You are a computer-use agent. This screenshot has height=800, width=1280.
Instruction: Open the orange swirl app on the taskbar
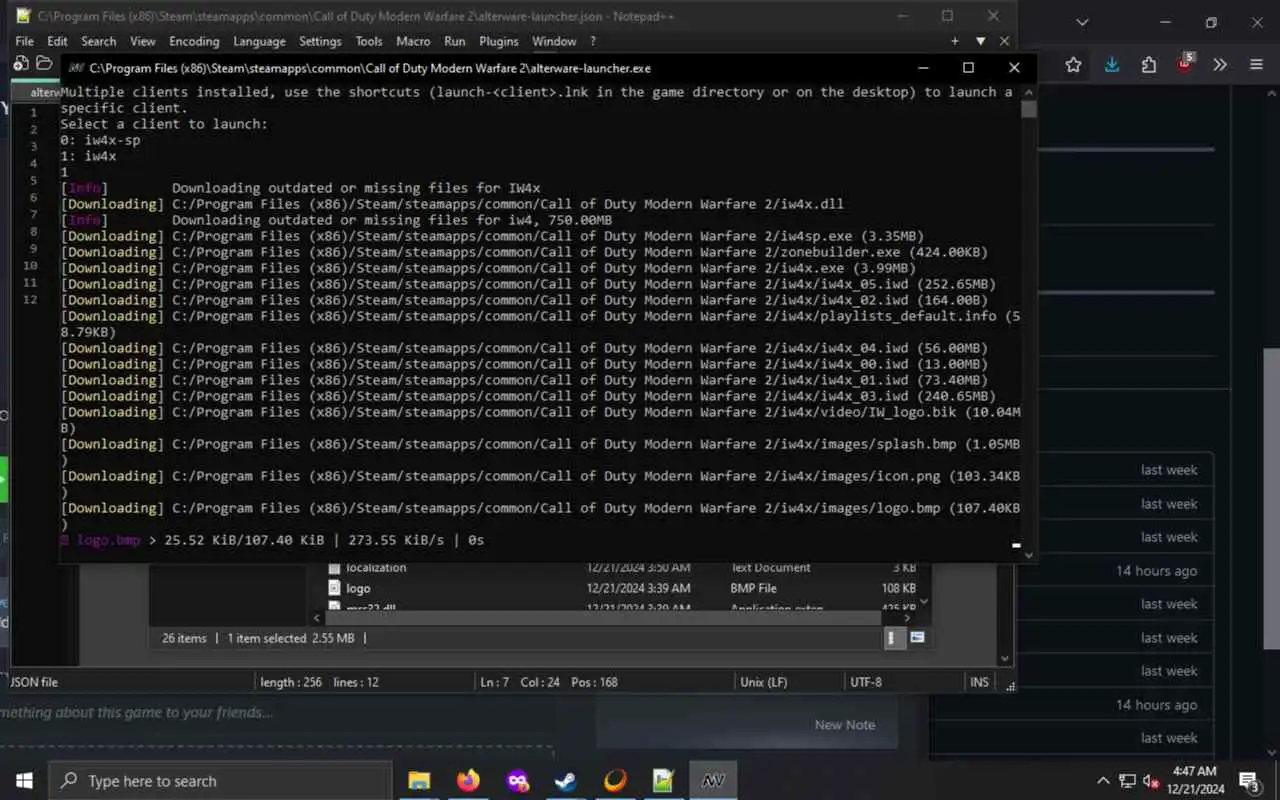[x=615, y=781]
